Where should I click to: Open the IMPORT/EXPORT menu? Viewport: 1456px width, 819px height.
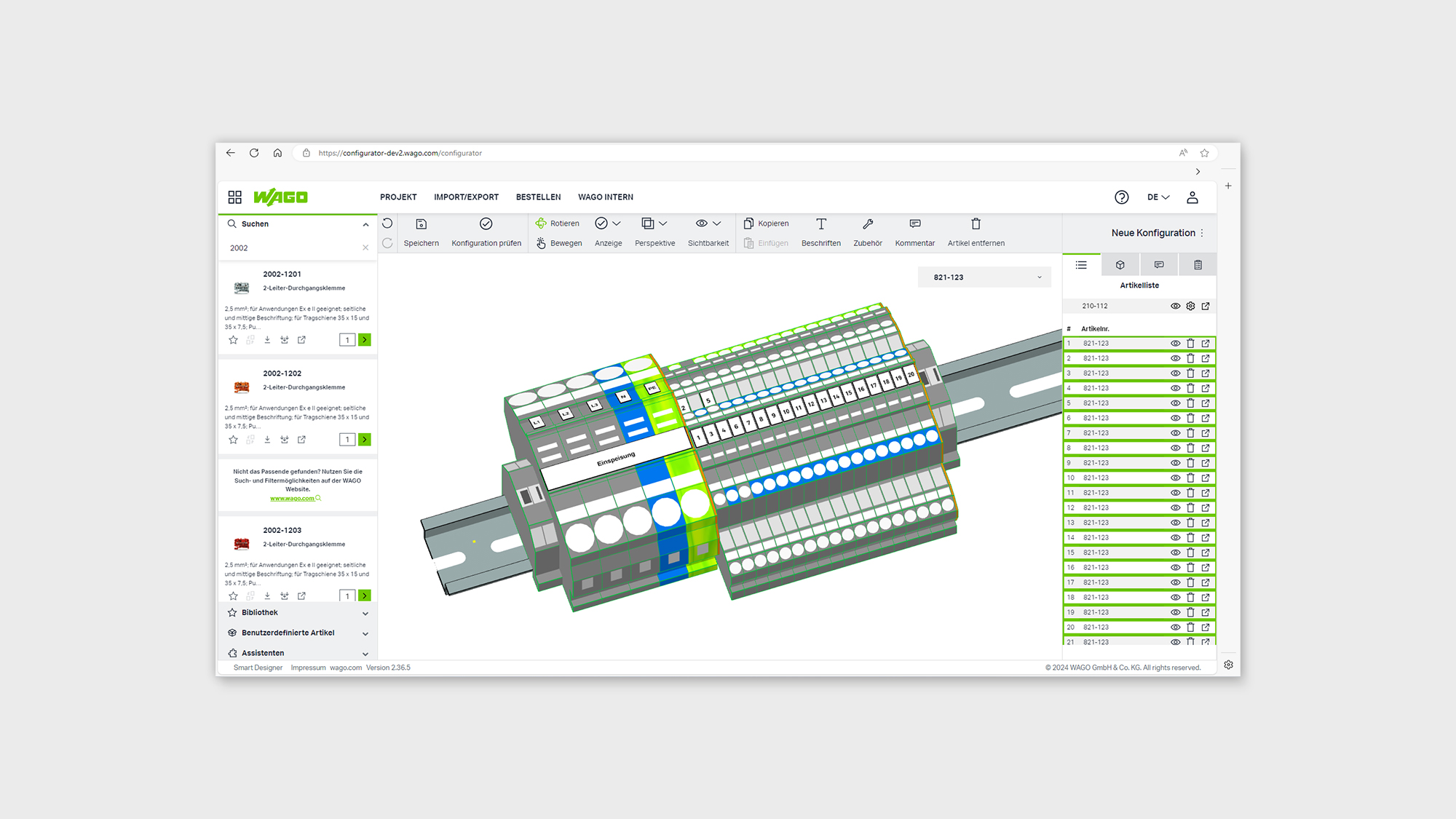tap(467, 197)
